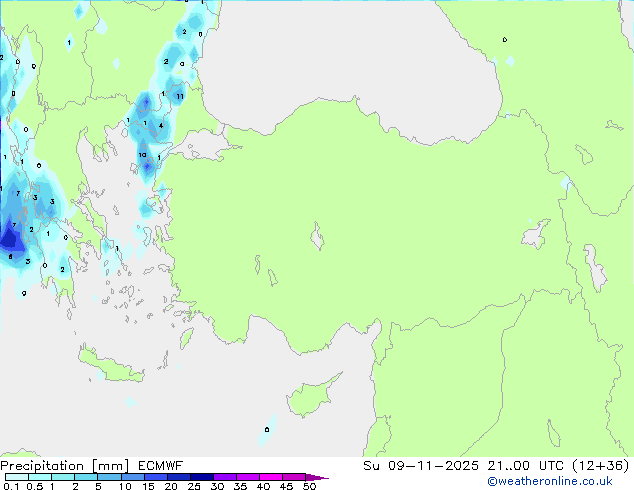Viewport: 634px width, 490px height.
Task: Click the date "Su 09-11-2025"
Action: point(421,466)
